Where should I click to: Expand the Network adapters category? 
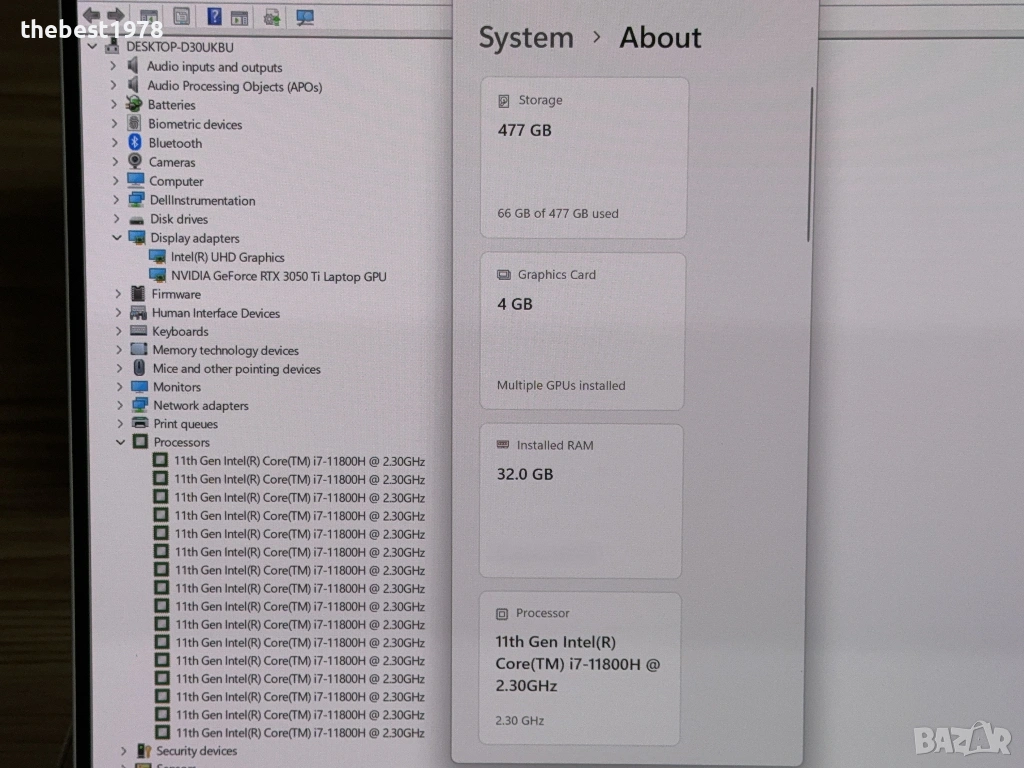pyautogui.click(x=120, y=406)
